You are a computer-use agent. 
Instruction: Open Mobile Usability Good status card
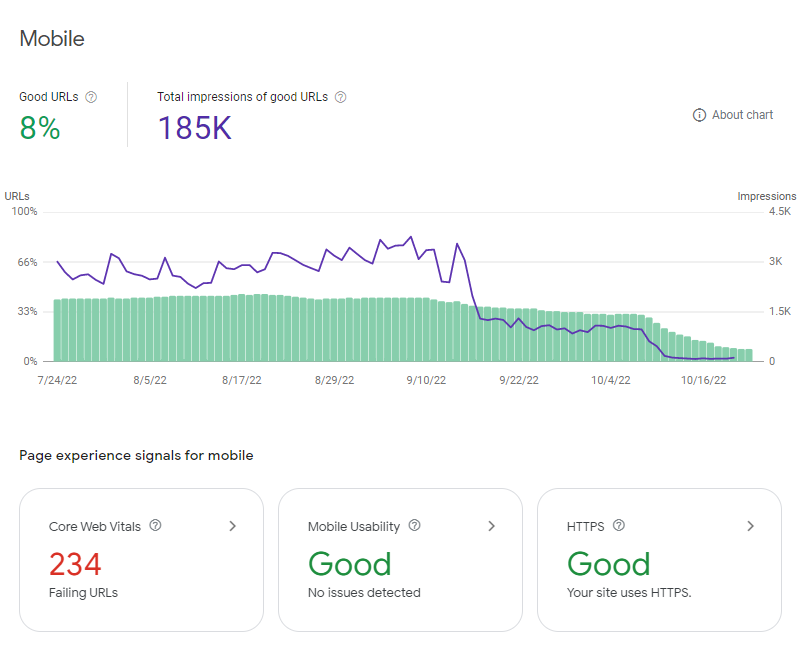400,560
